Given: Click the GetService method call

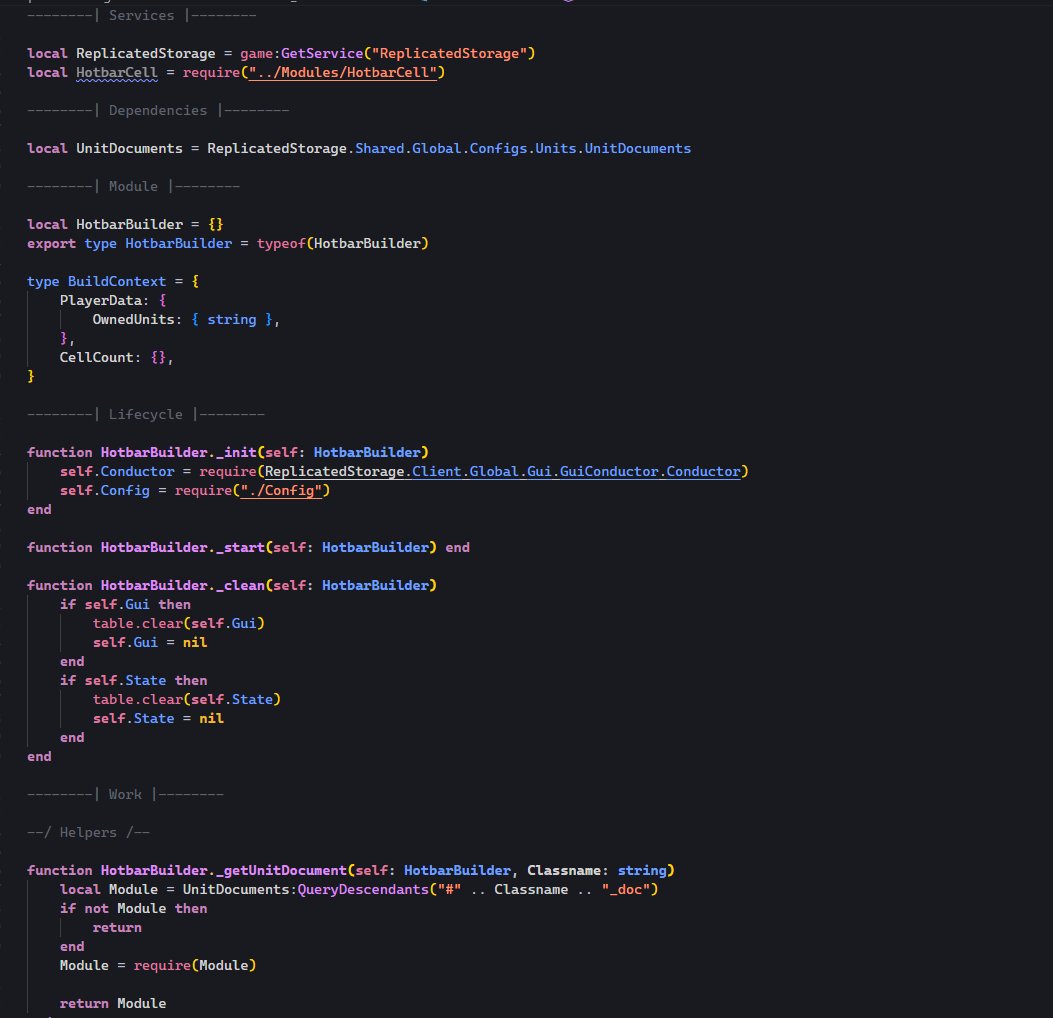Looking at the screenshot, I should tap(322, 54).
